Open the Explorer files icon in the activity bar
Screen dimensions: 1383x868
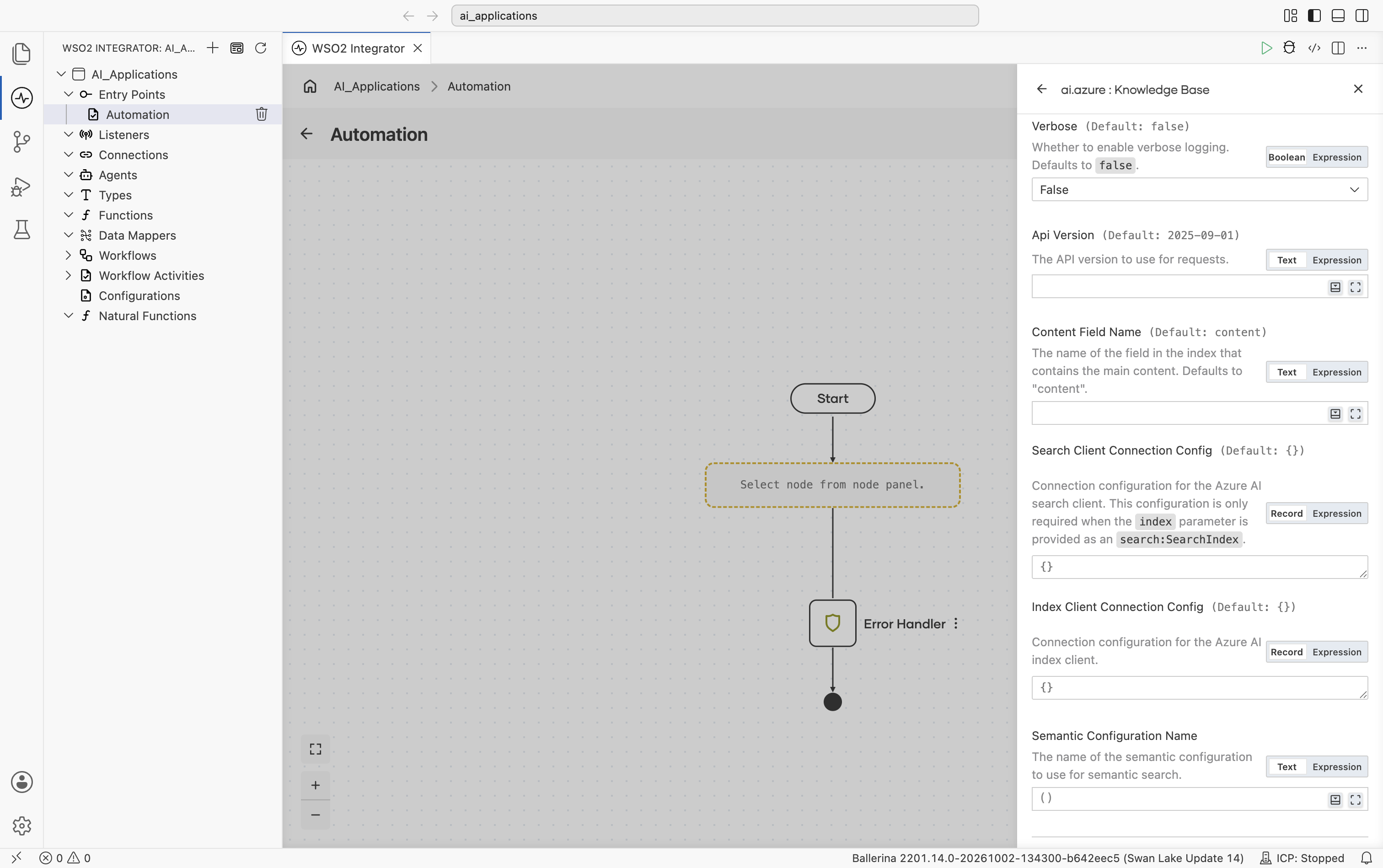(22, 54)
